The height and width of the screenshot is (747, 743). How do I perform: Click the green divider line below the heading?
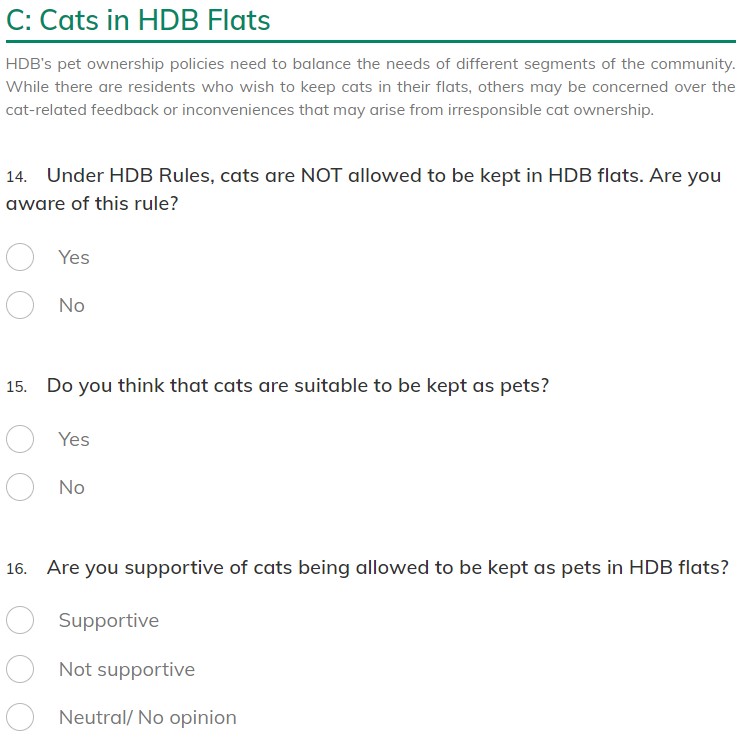click(x=370, y=41)
